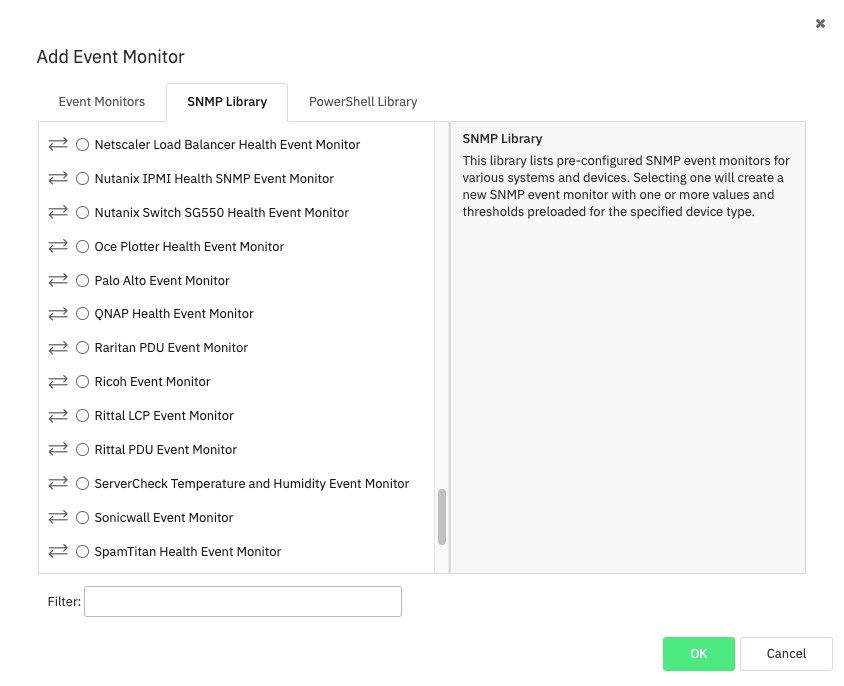This screenshot has height=686, width=844.
Task: Click the transfer arrows icon beside Netscaler Load Balancer
Action: click(58, 144)
